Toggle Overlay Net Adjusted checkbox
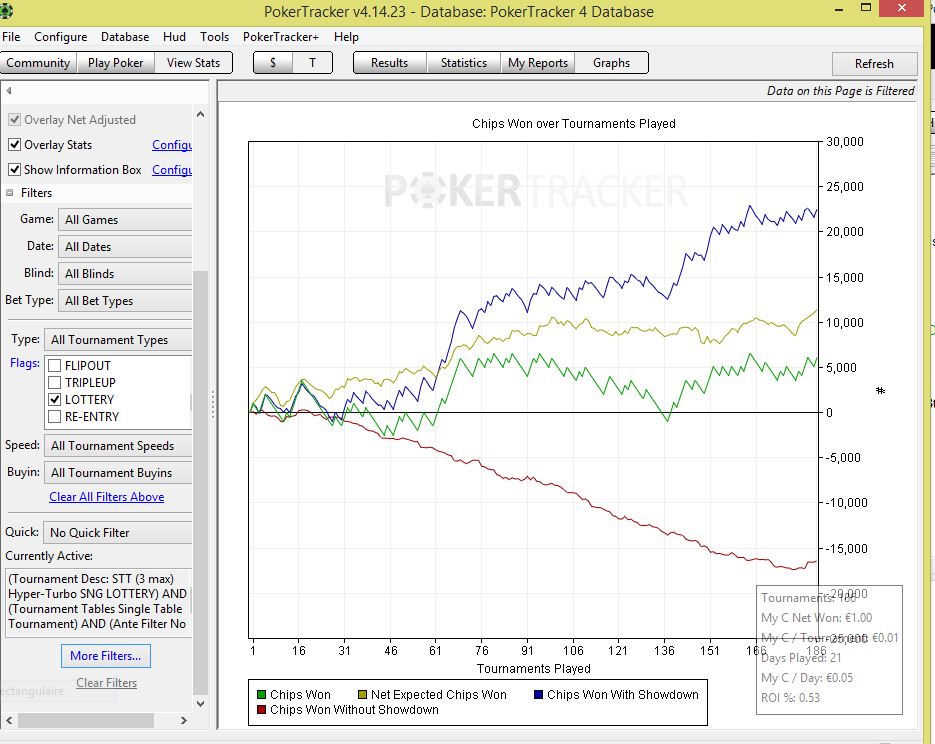The width and height of the screenshot is (935, 744). [14, 119]
